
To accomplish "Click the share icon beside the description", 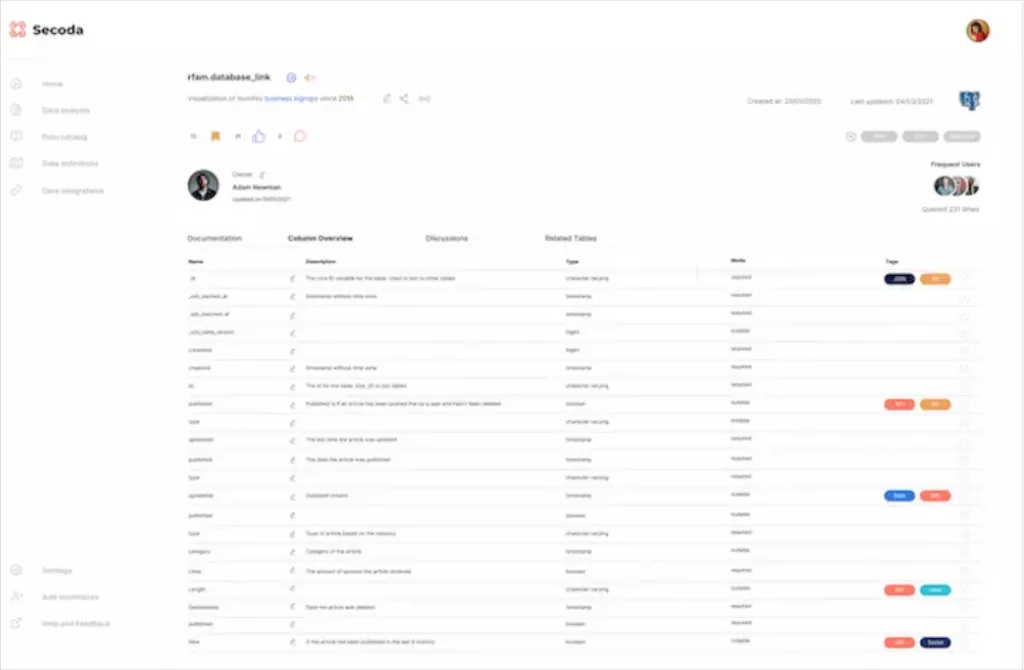I will pyautogui.click(x=404, y=99).
